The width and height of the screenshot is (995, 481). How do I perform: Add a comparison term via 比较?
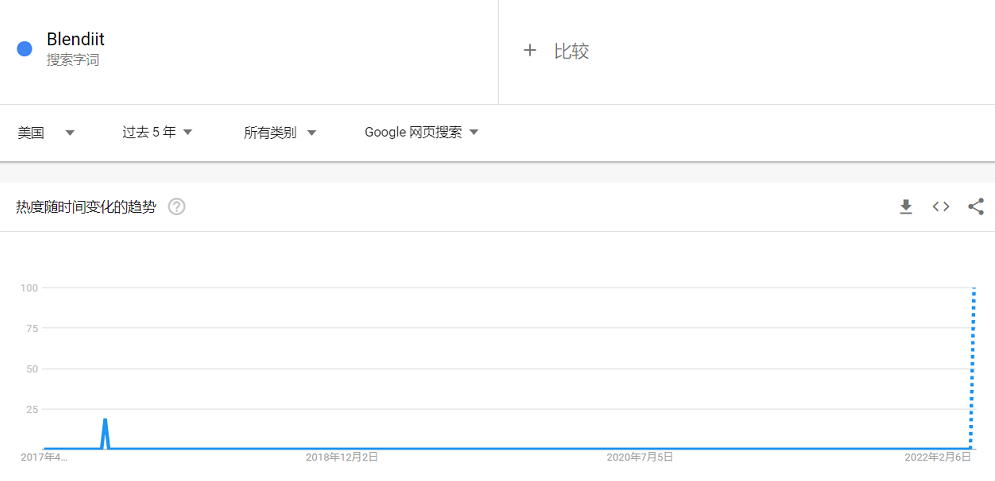pos(571,51)
